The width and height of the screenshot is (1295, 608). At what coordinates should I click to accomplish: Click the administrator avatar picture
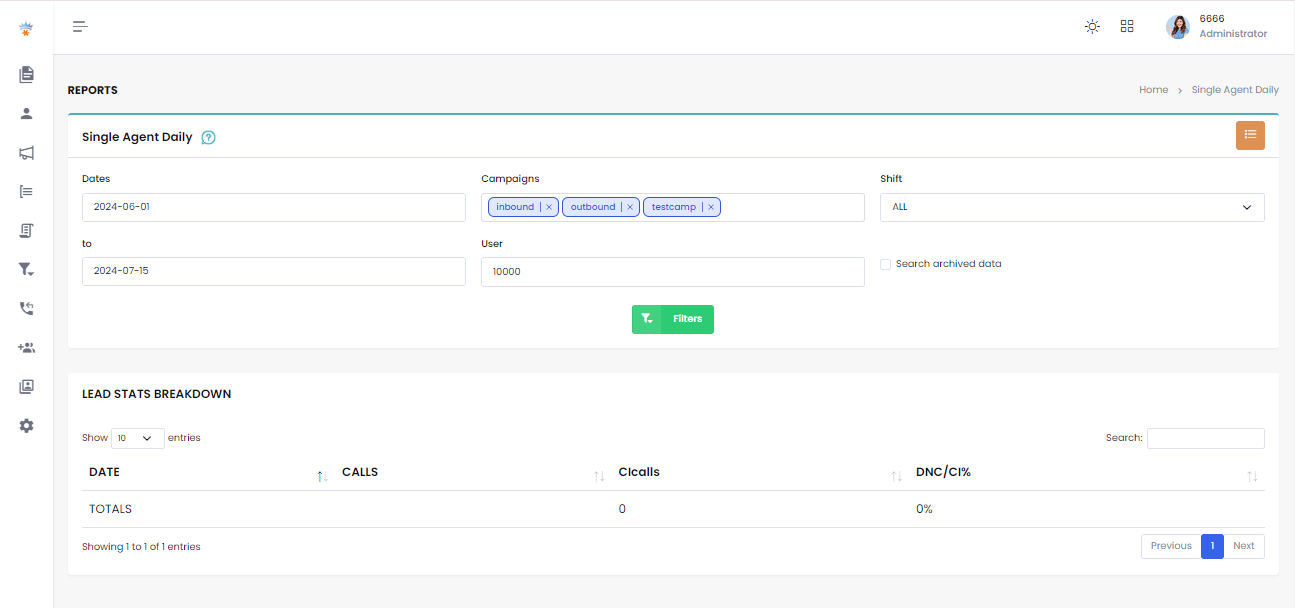coord(1178,27)
